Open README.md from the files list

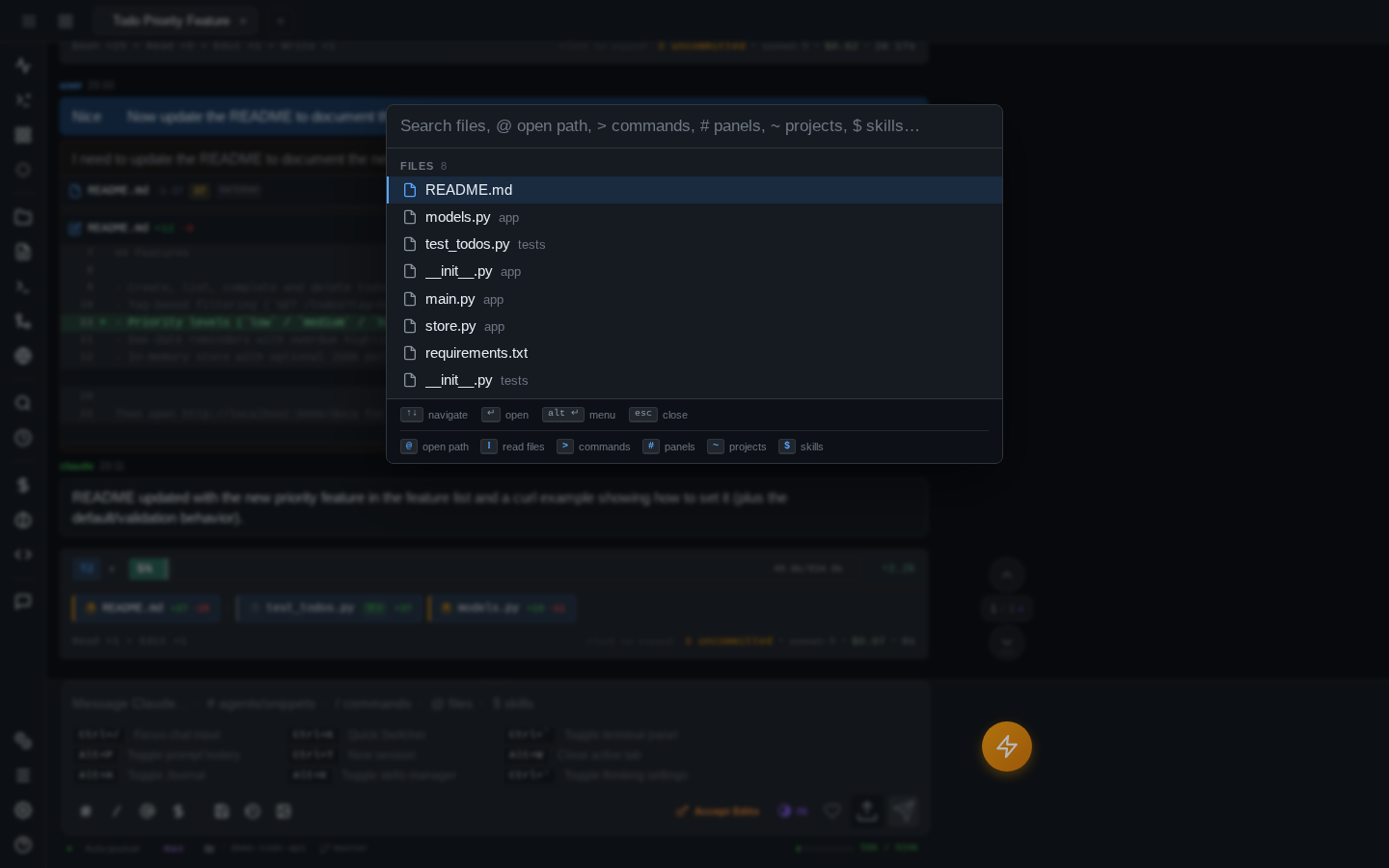[x=694, y=190]
